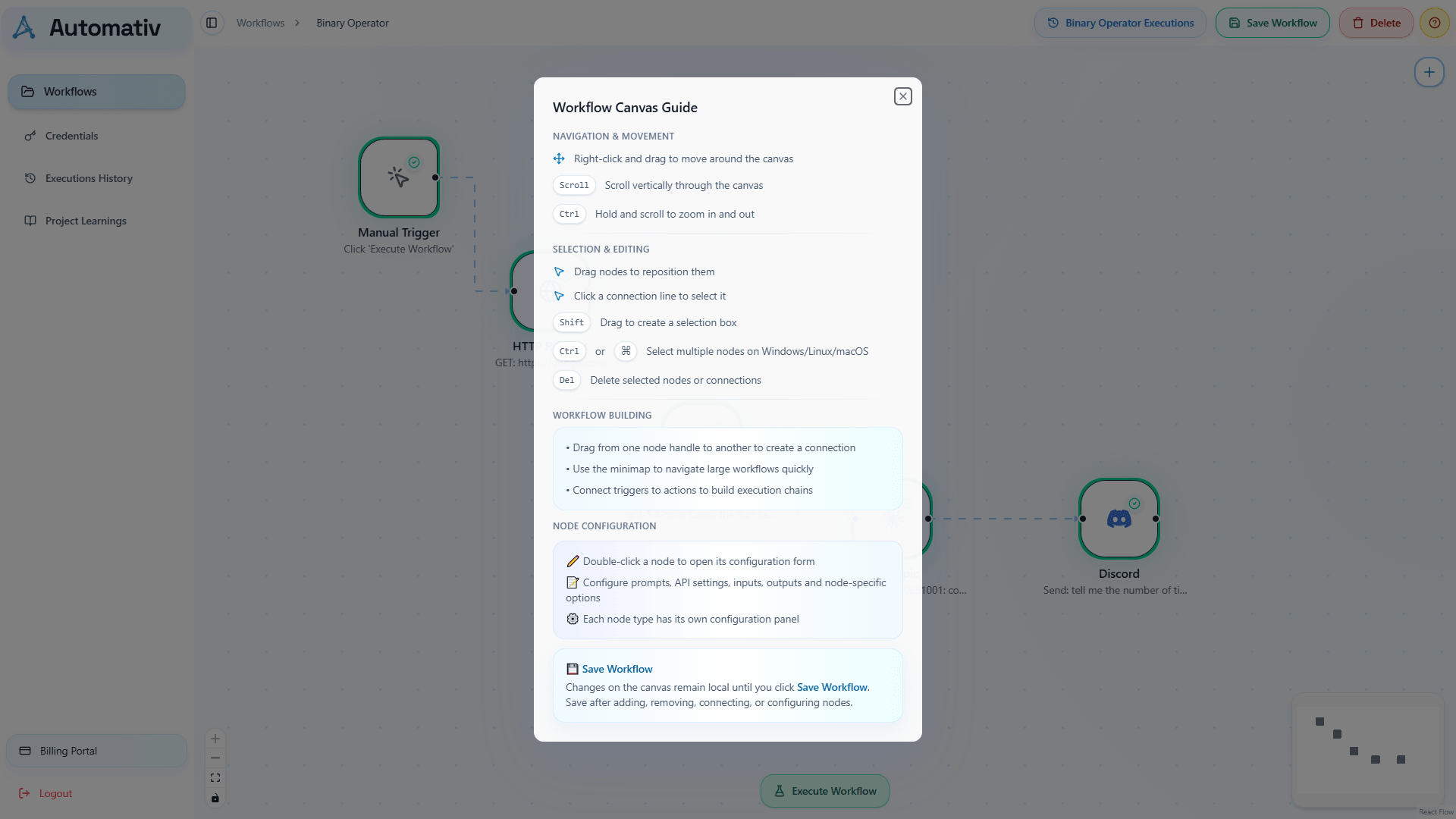Click the NODE CONFIGURATION section heading
Screen dimensions: 1456x819
pyautogui.click(x=604, y=526)
